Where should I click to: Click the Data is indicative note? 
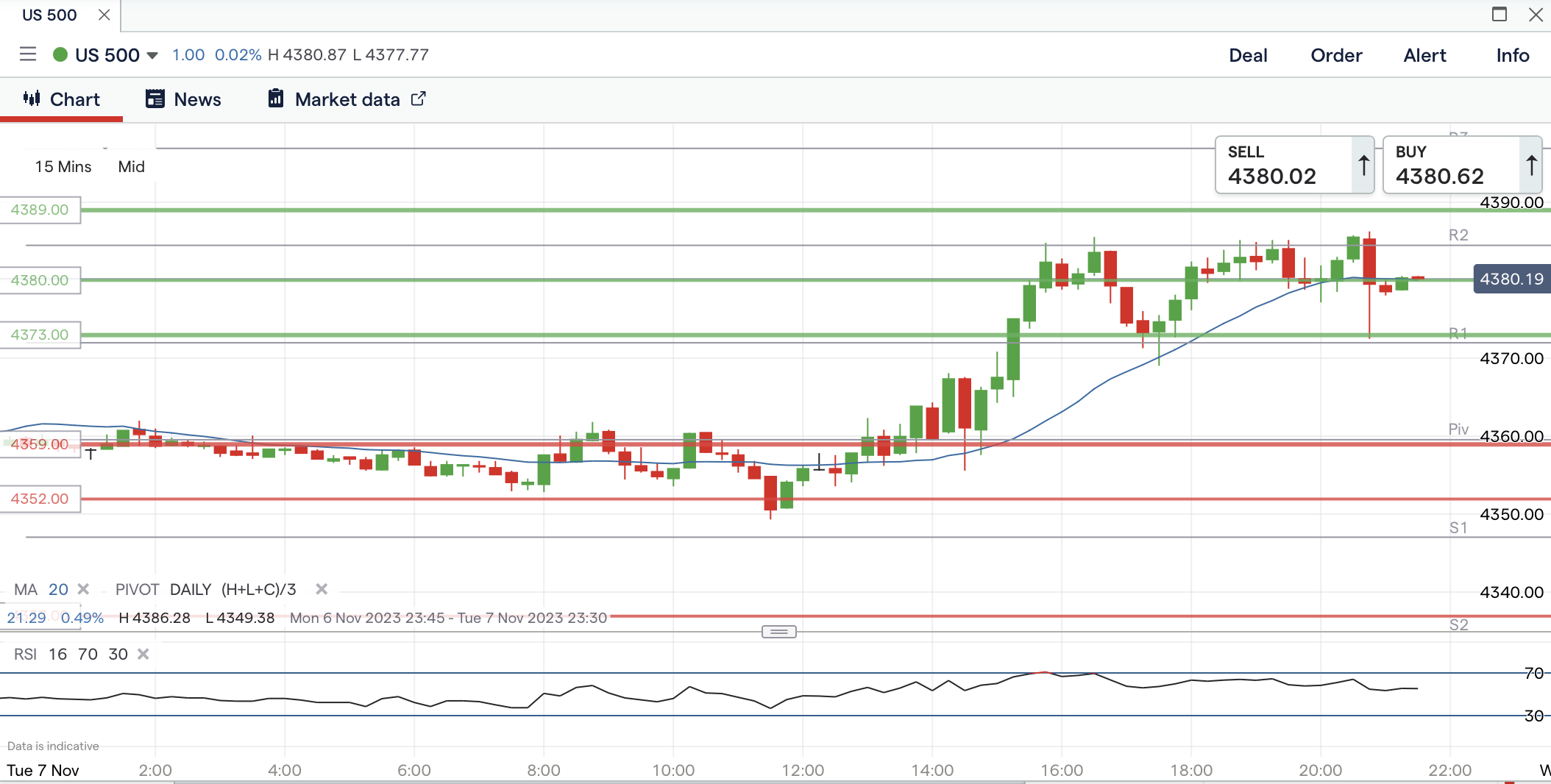pyautogui.click(x=53, y=746)
